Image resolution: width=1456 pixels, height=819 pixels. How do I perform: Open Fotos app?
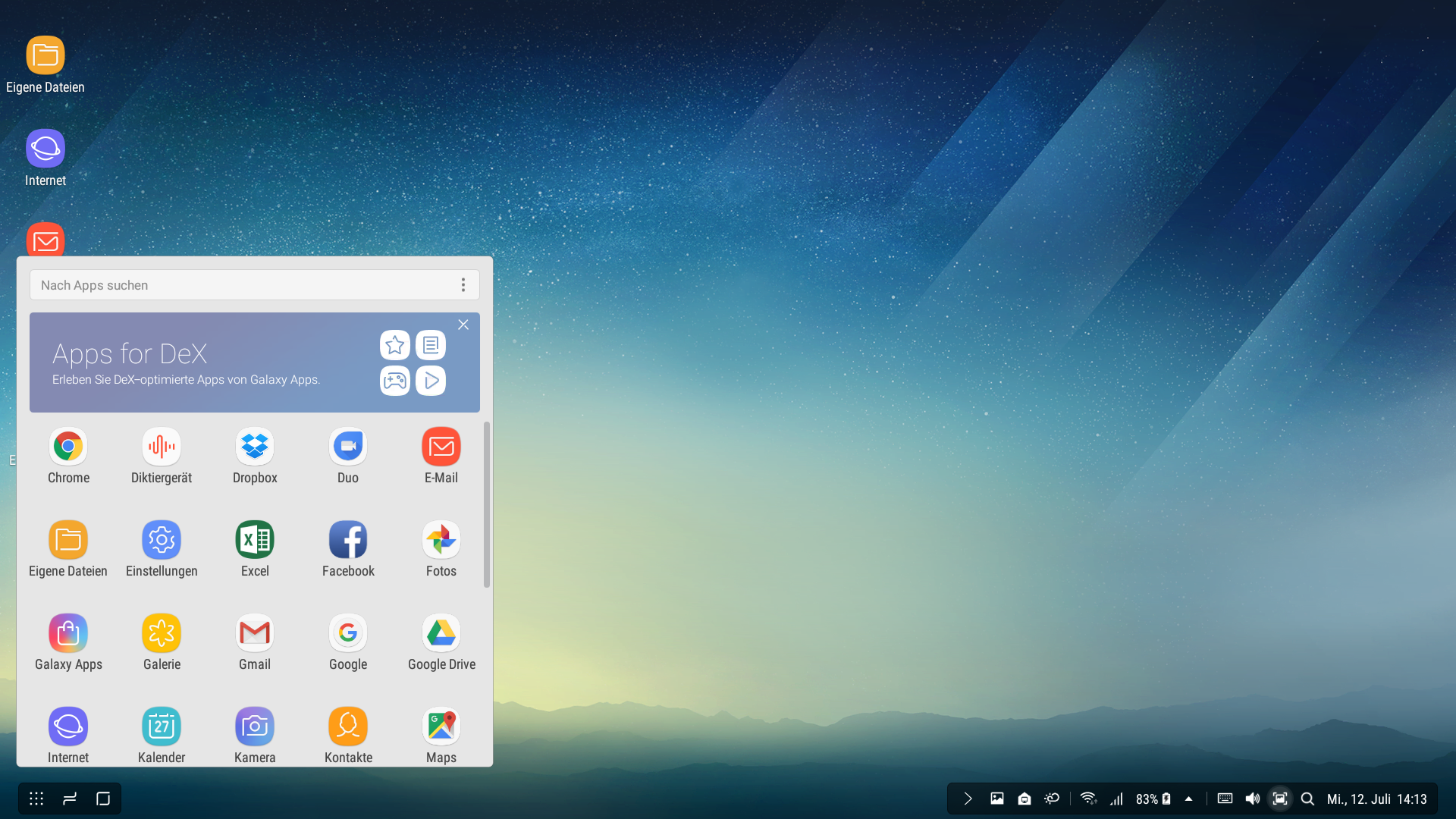tap(441, 541)
